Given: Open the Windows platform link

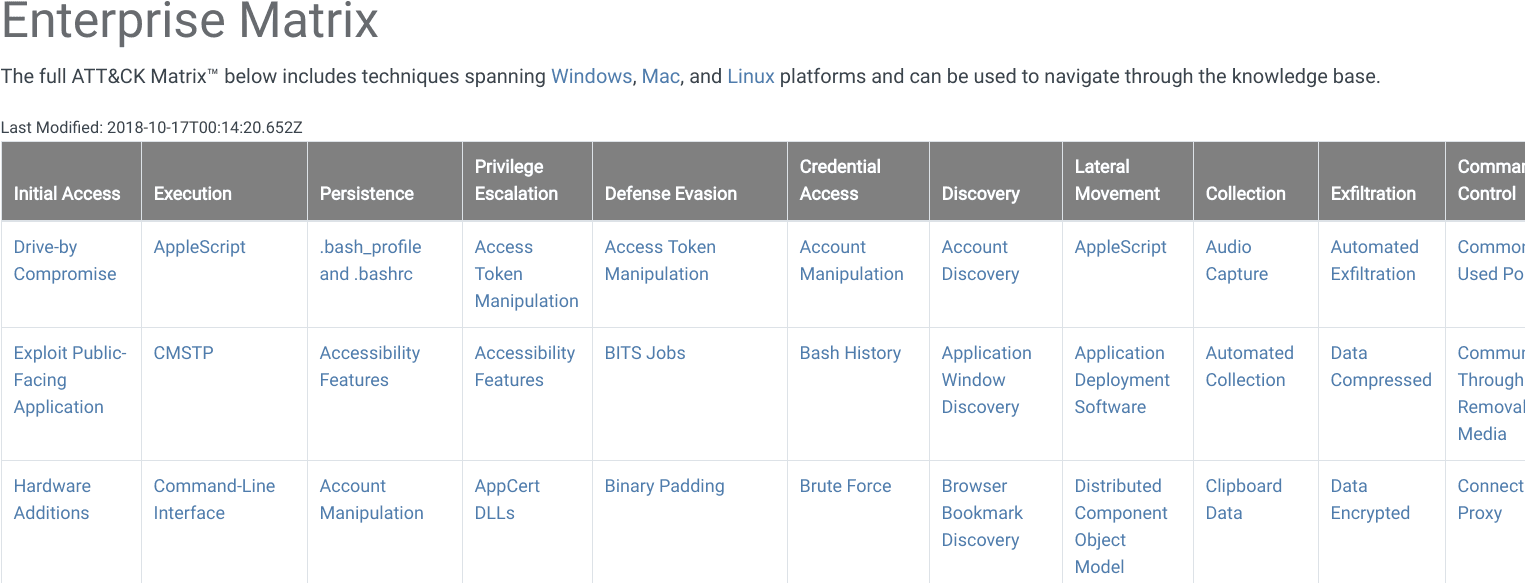Looking at the screenshot, I should tap(590, 76).
